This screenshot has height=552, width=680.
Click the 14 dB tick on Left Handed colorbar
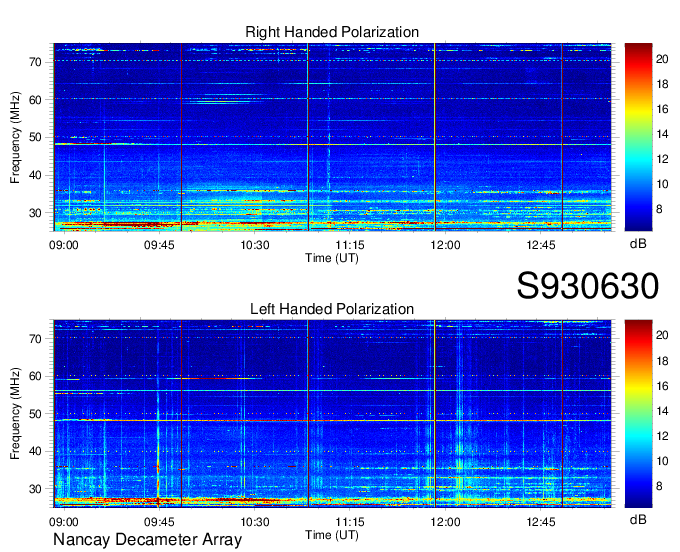pos(662,411)
